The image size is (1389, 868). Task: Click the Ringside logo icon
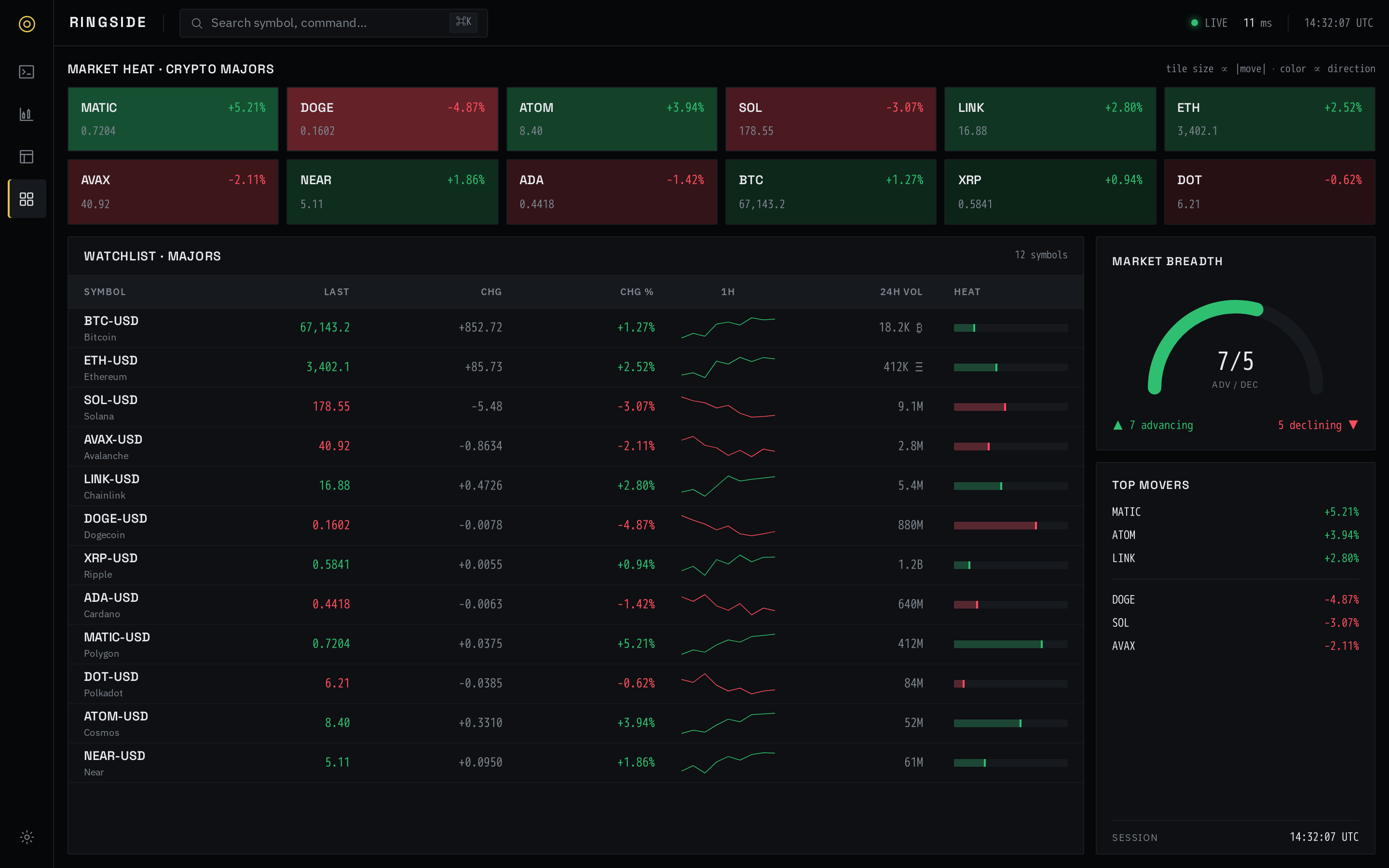coord(27,24)
